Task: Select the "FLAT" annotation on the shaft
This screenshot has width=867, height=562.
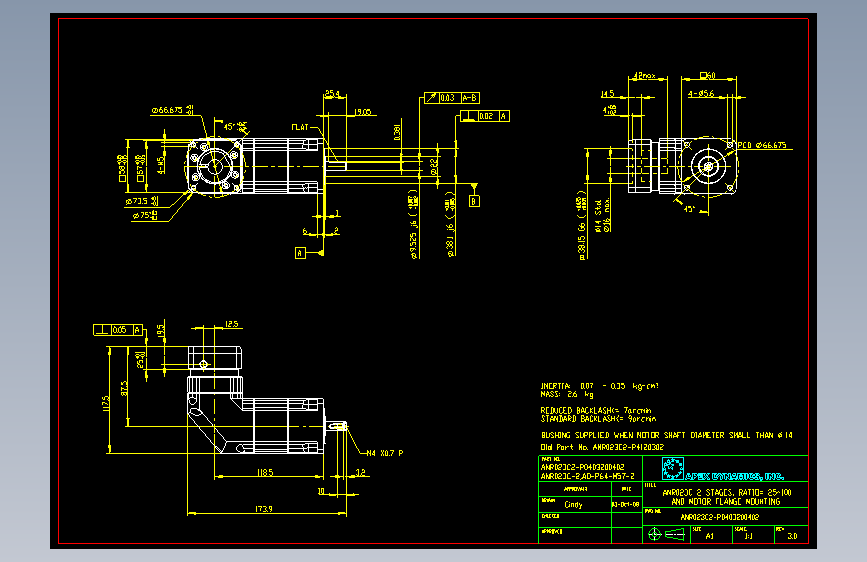Action: point(300,127)
